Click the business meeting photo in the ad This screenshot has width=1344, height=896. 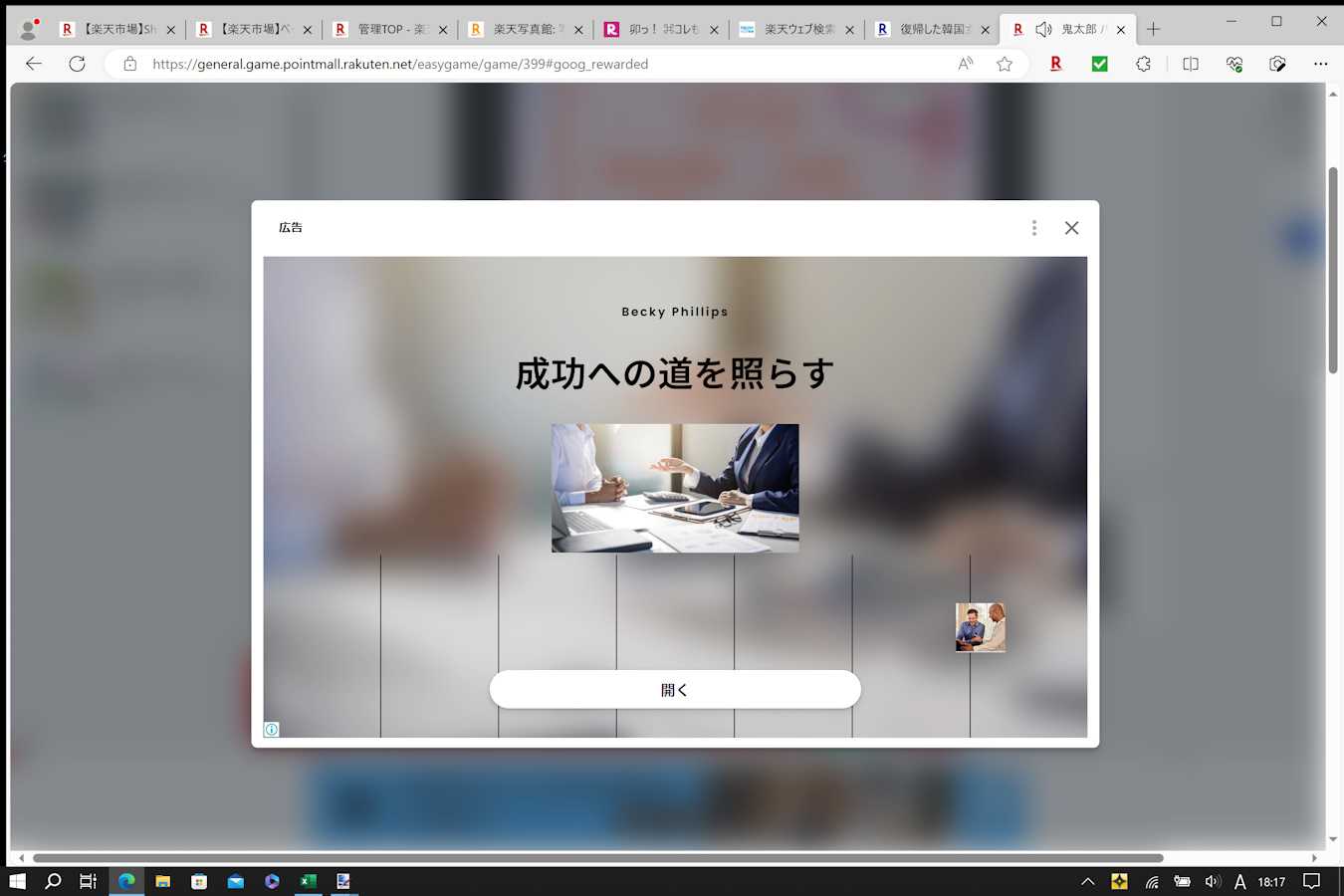coord(675,488)
